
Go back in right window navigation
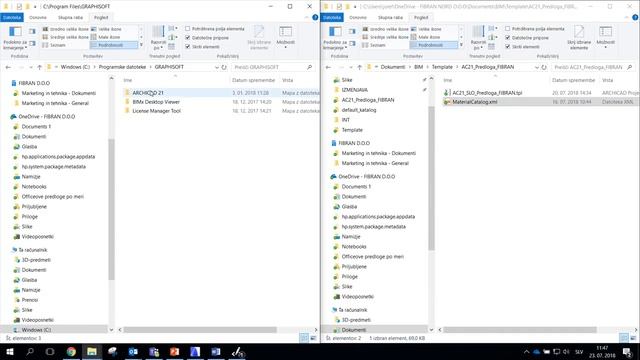click(329, 67)
